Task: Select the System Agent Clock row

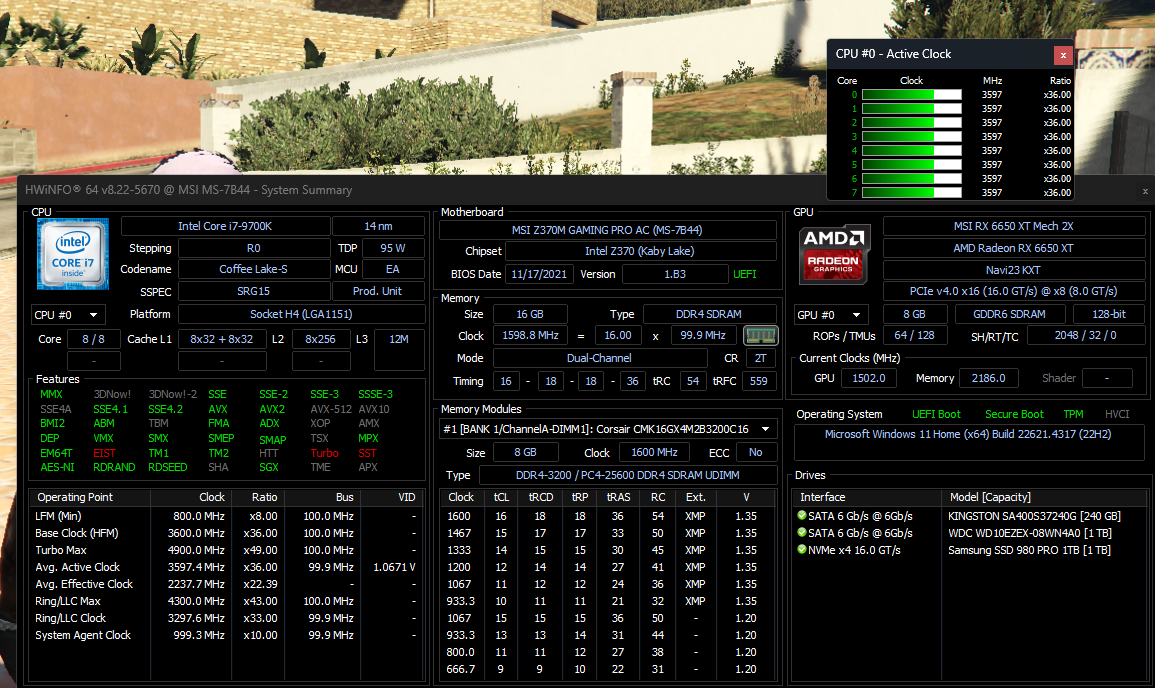Action: [x=225, y=635]
